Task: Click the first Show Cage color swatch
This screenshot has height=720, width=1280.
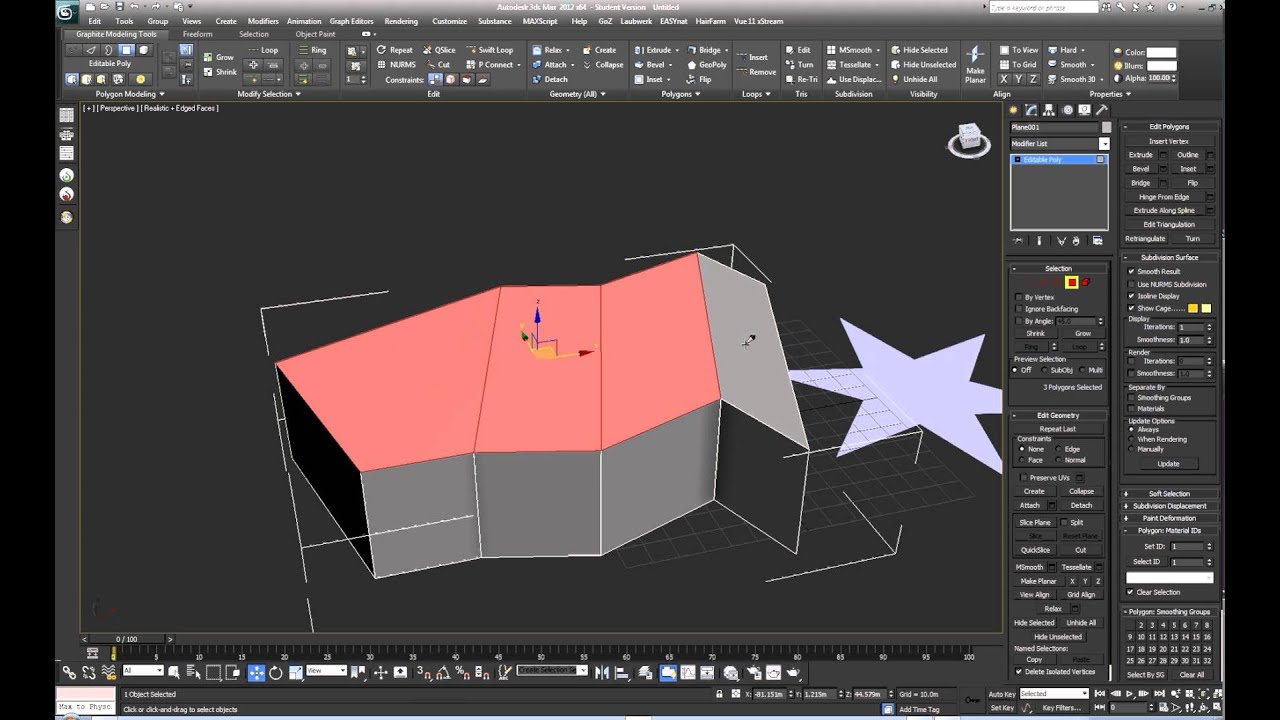Action: pyautogui.click(x=1193, y=308)
